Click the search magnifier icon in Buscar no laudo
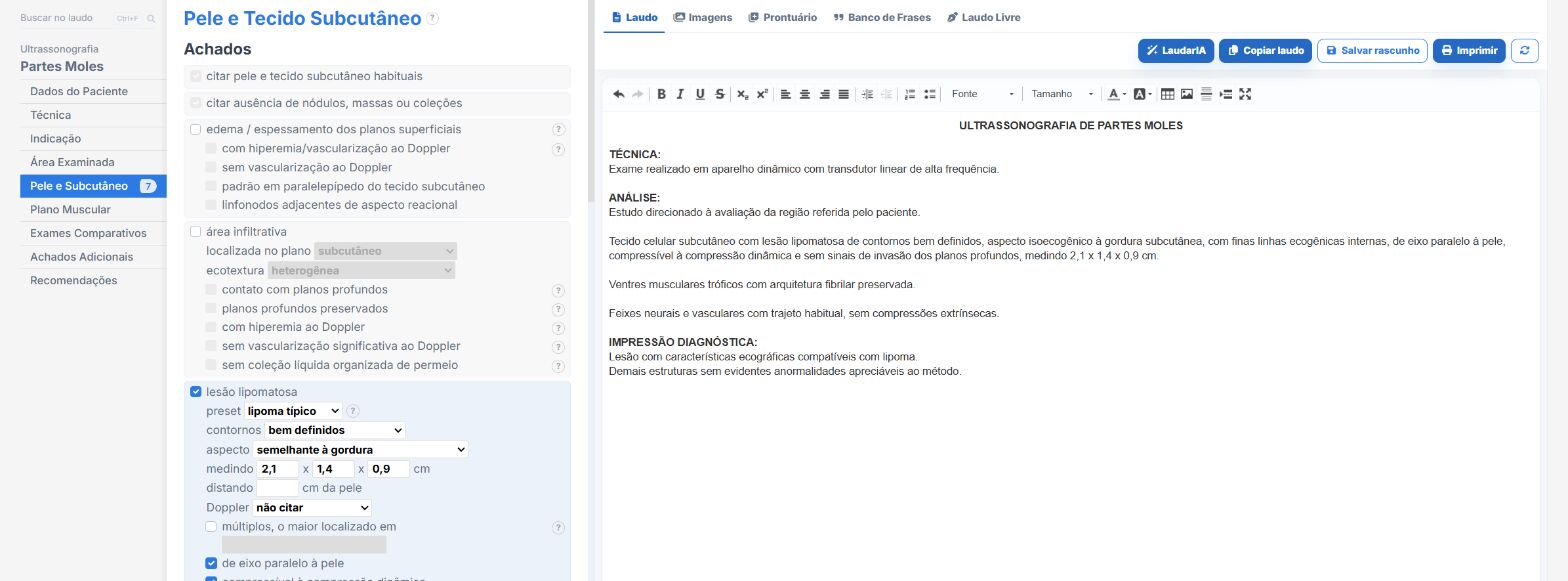 [x=151, y=18]
